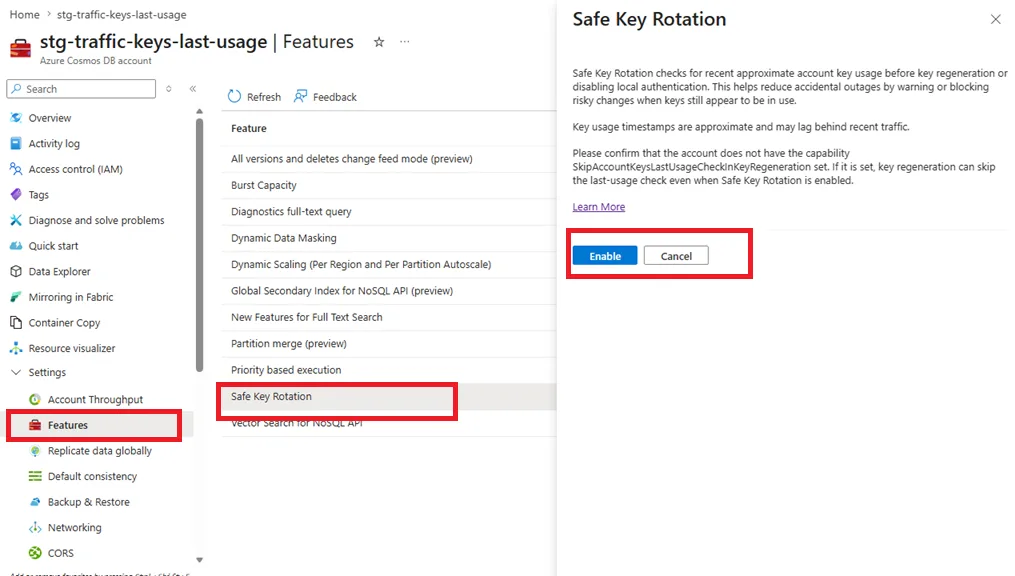Click the stg-traffic-keys-last-usage breadcrumb

(122, 14)
